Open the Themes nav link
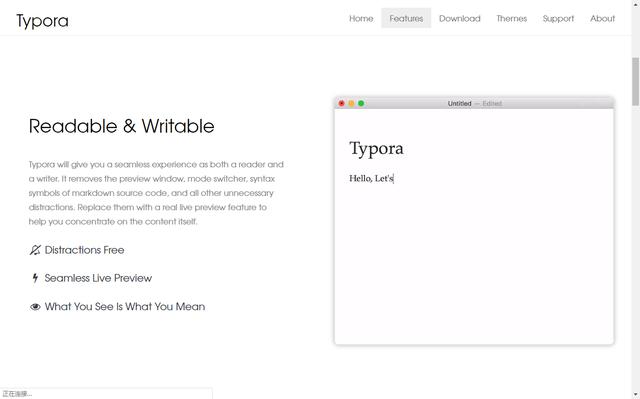 (x=511, y=18)
